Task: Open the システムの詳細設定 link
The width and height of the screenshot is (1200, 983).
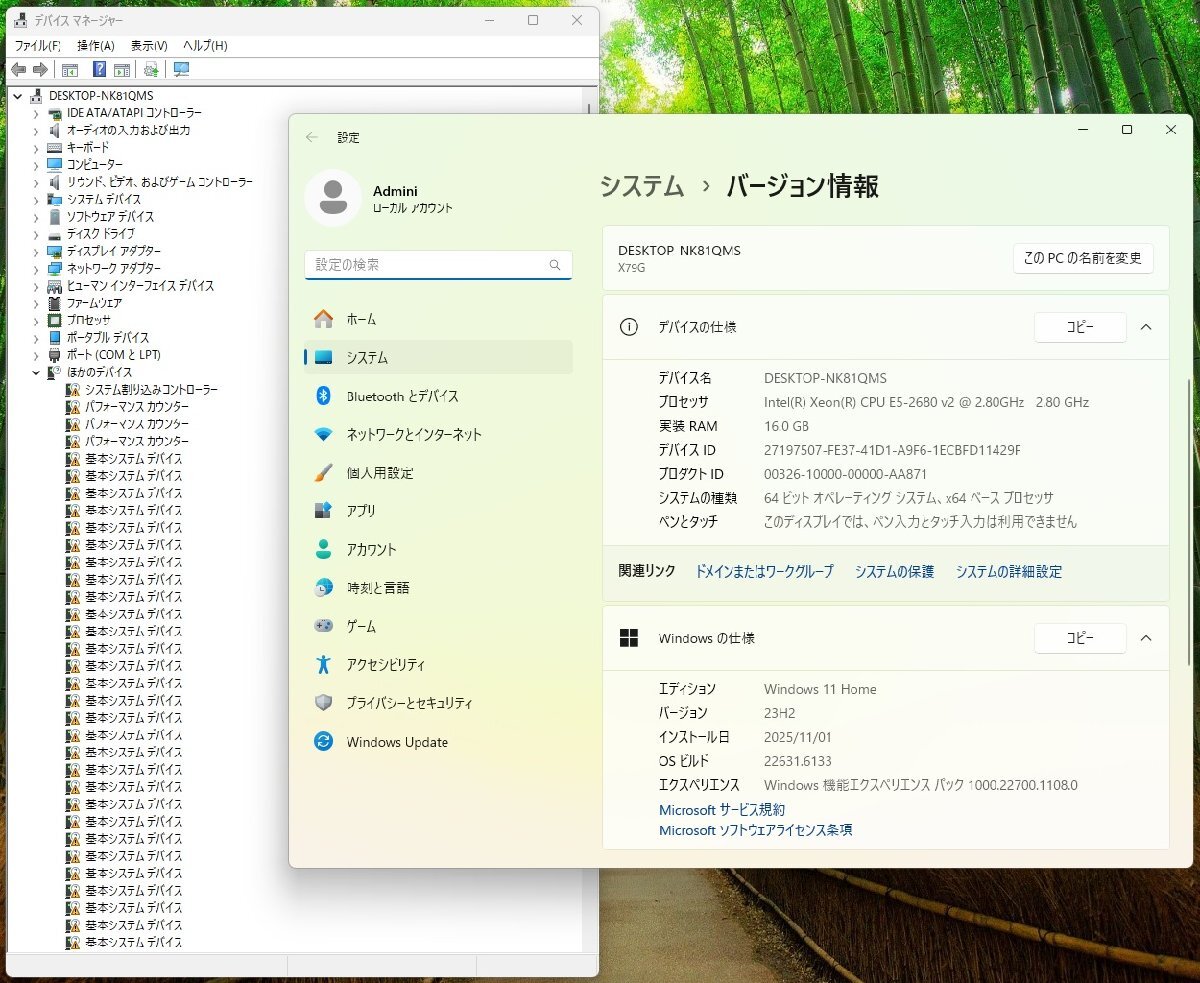Action: click(x=1008, y=572)
